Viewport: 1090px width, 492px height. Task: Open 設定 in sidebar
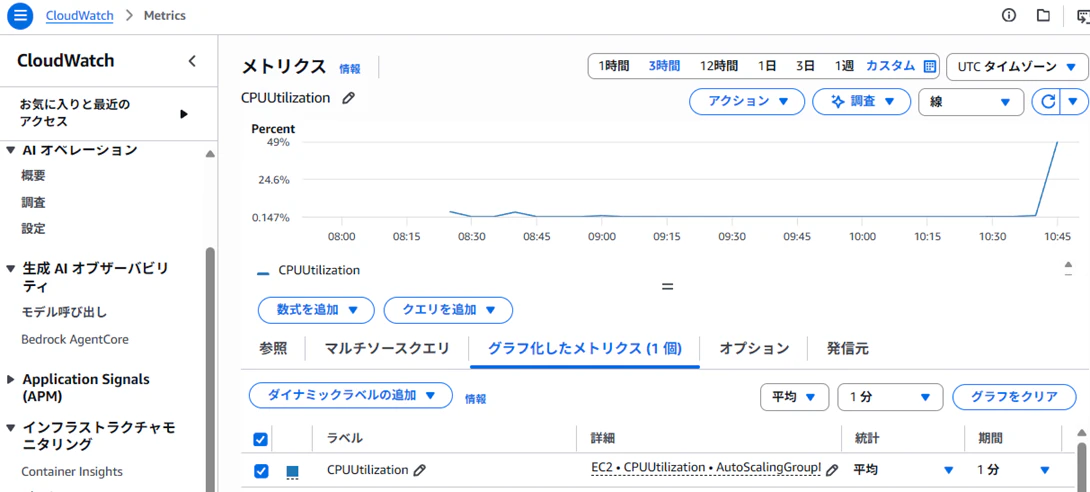point(33,229)
